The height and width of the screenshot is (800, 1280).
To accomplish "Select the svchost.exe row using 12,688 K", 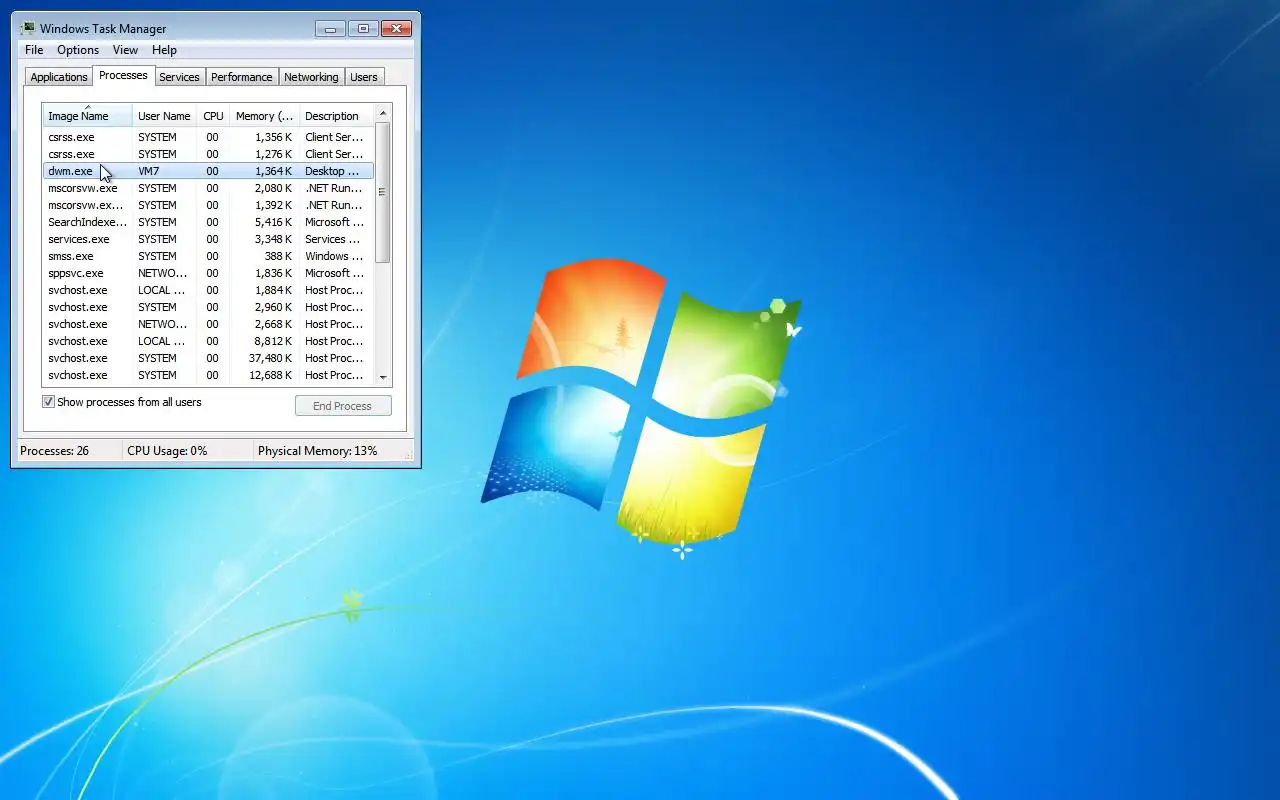I will tap(208, 375).
